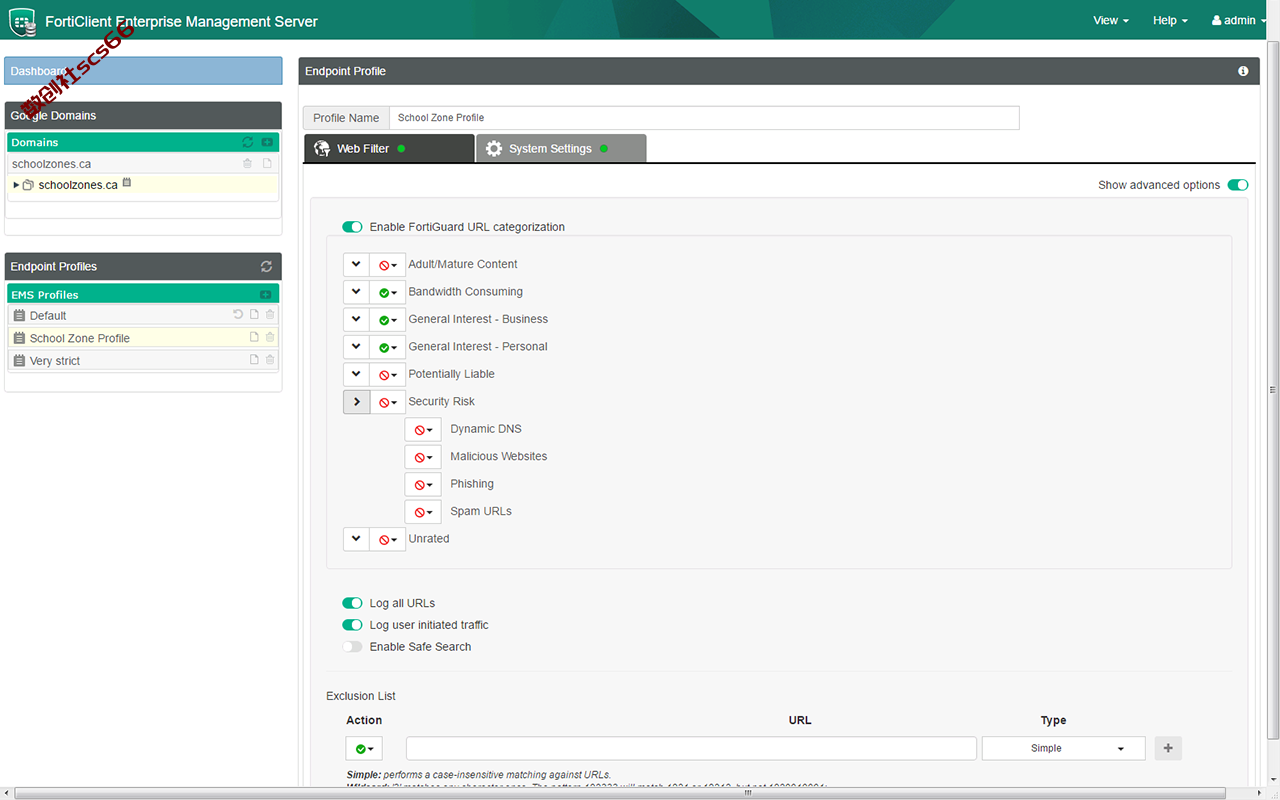Open action dropdown for Adult/Mature Content
1280x800 pixels.
point(388,264)
